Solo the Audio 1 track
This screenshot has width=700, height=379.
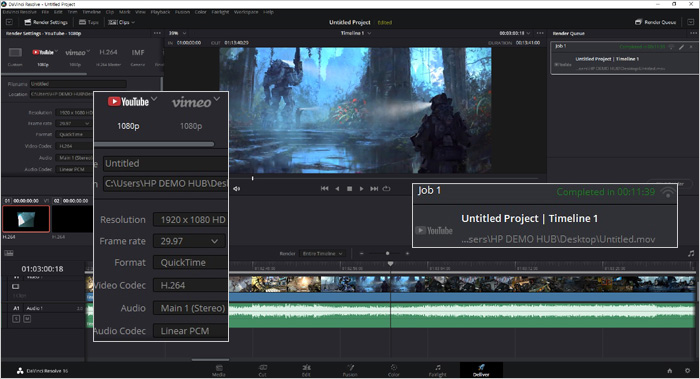coord(16,319)
